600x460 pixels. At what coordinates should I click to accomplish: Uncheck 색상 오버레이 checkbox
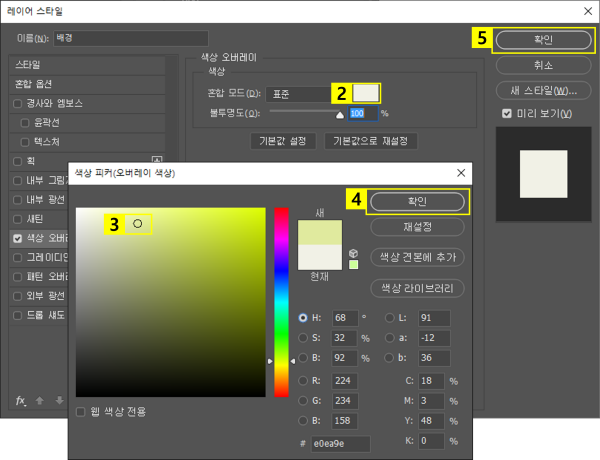click(x=17, y=238)
